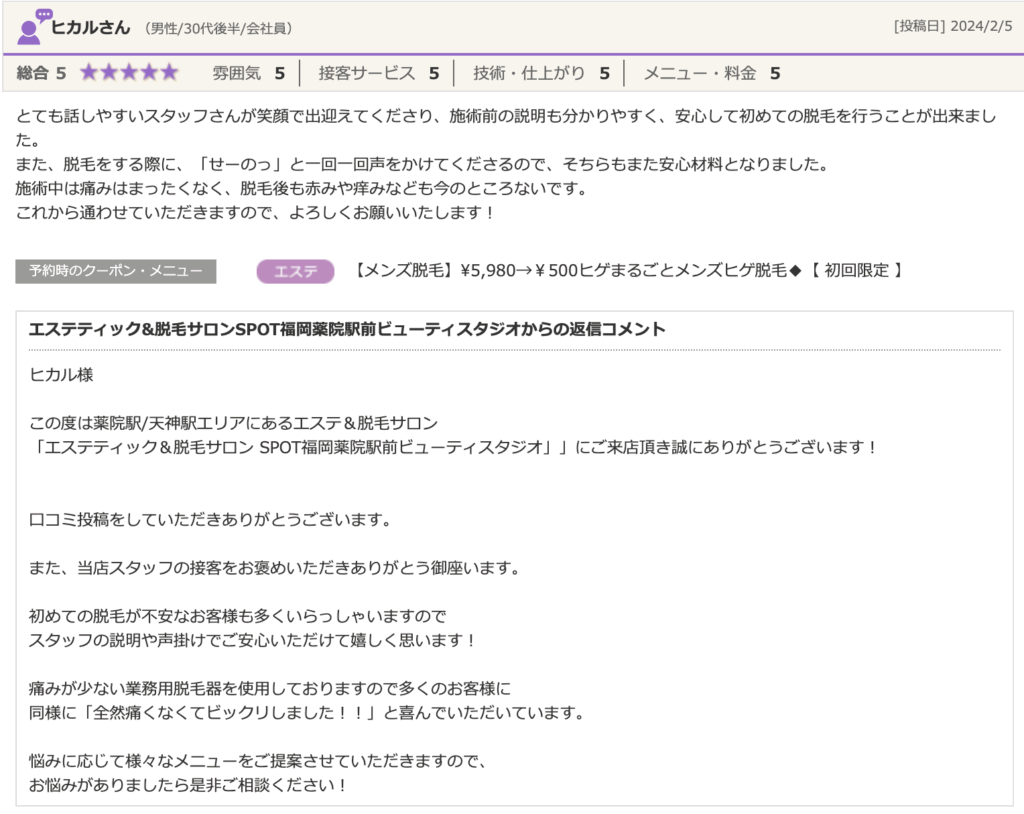Image resolution: width=1024 pixels, height=814 pixels.
Task: Select the fourth star of the overall rating
Action: coord(147,72)
